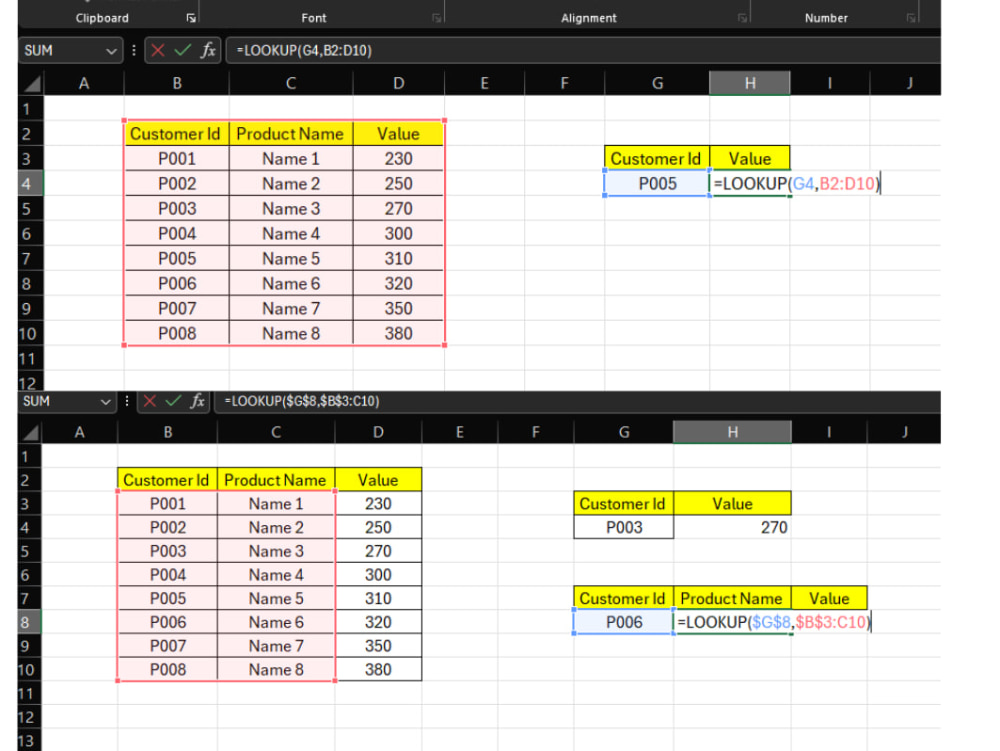Select 'Name 2' cell in the lower table

click(276, 527)
